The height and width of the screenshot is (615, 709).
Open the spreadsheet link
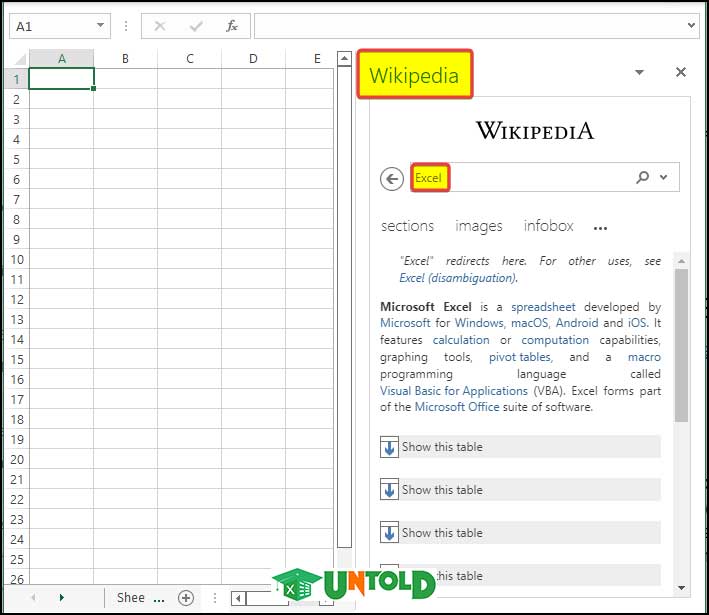[543, 307]
